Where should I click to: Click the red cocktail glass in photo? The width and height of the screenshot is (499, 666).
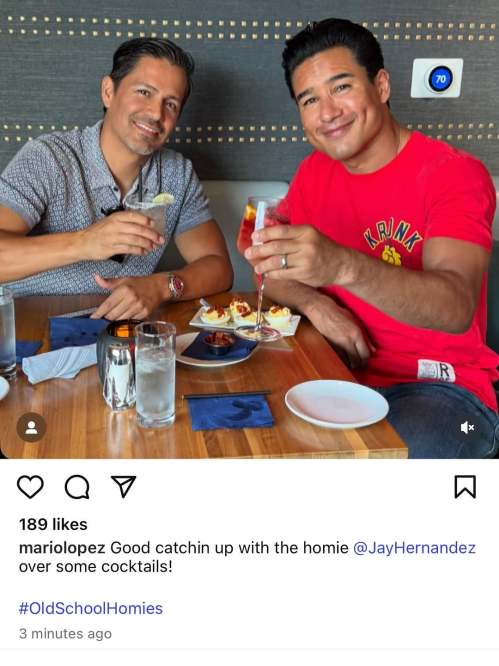259,268
